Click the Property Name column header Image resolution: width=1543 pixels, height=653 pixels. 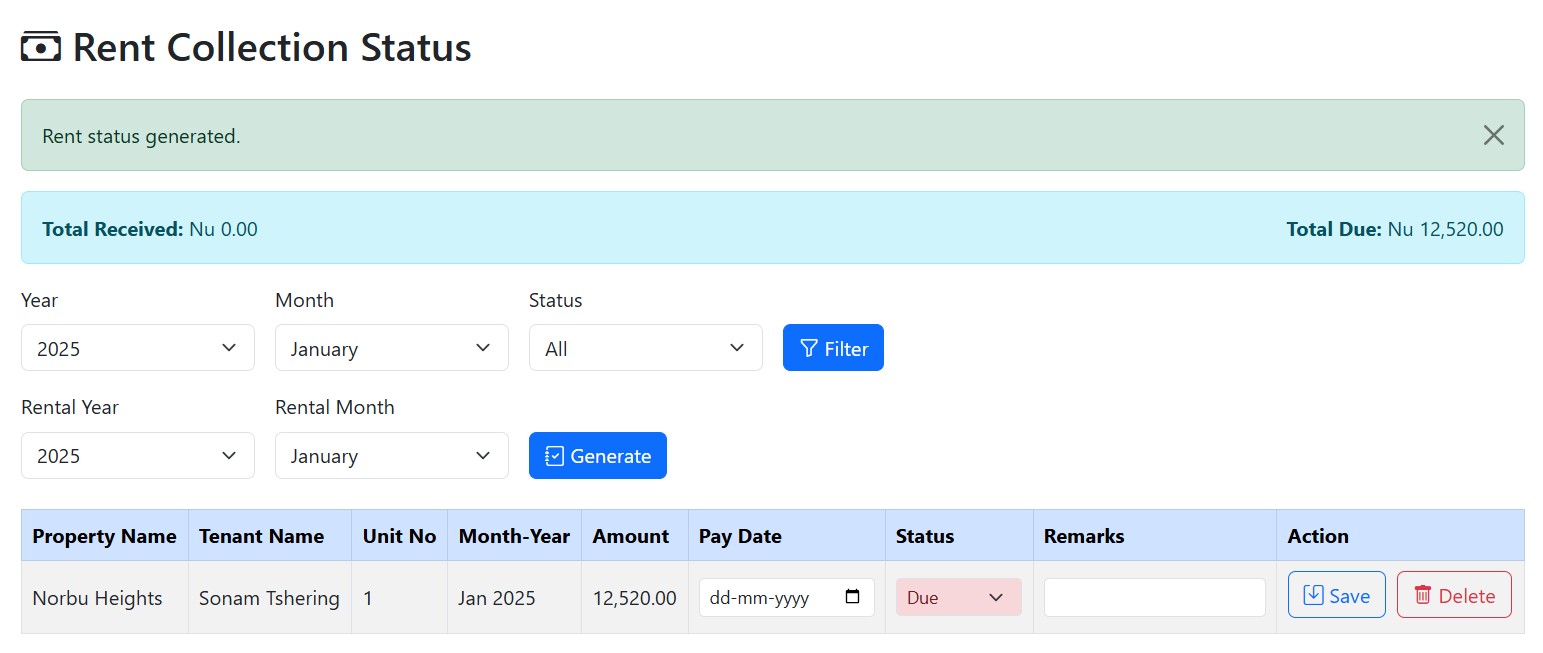(104, 536)
